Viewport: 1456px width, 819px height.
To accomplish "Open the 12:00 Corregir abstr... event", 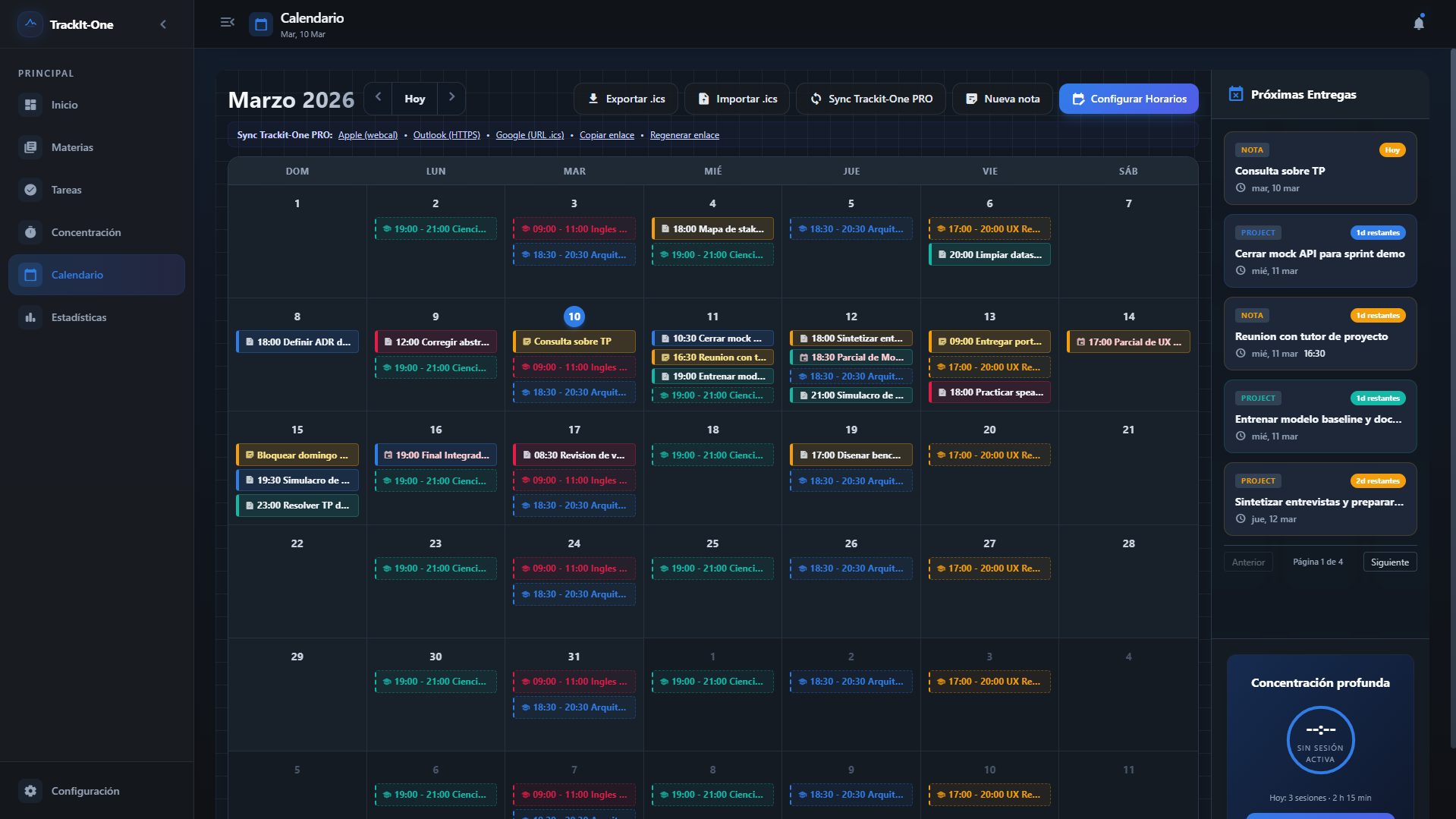I will [x=436, y=342].
